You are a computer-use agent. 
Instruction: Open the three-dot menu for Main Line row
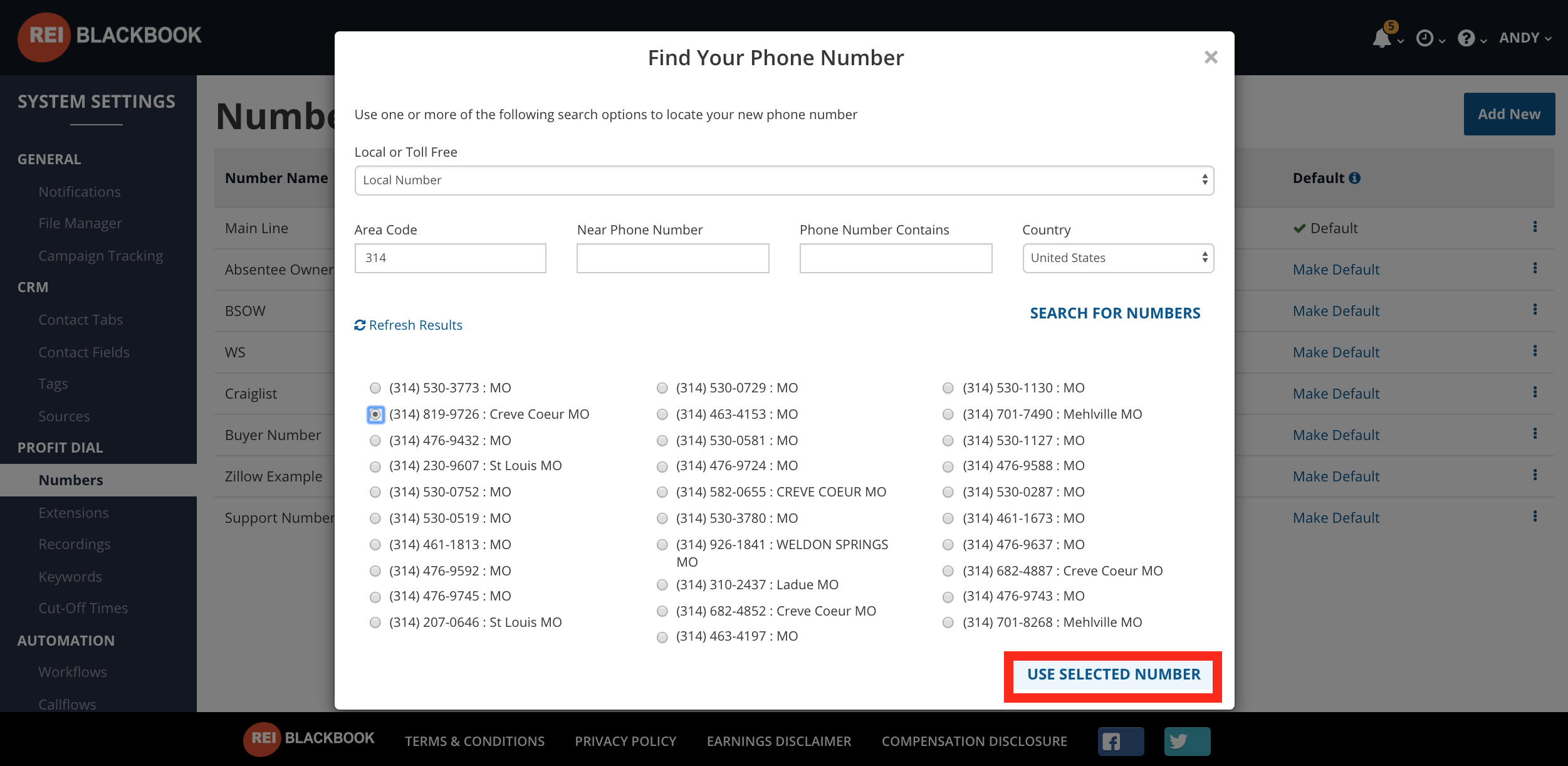[1535, 227]
